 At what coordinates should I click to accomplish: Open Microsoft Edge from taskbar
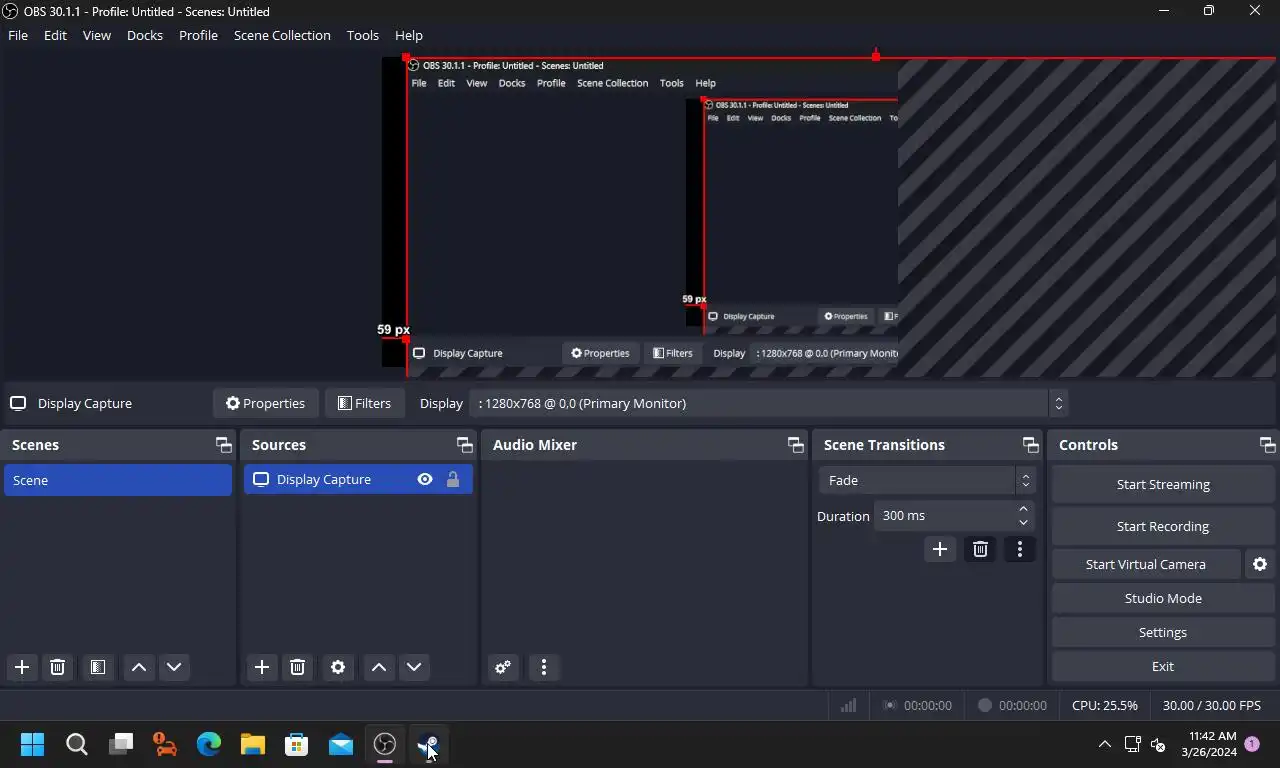(x=209, y=744)
